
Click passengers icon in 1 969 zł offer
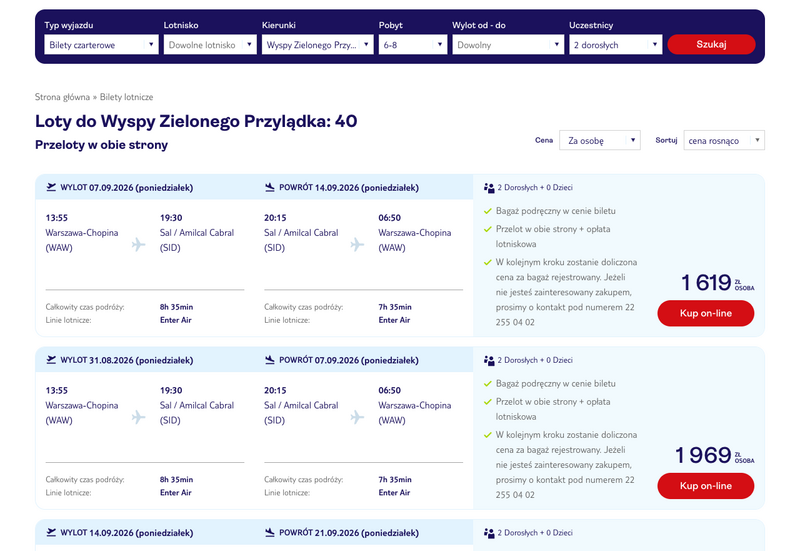click(489, 360)
